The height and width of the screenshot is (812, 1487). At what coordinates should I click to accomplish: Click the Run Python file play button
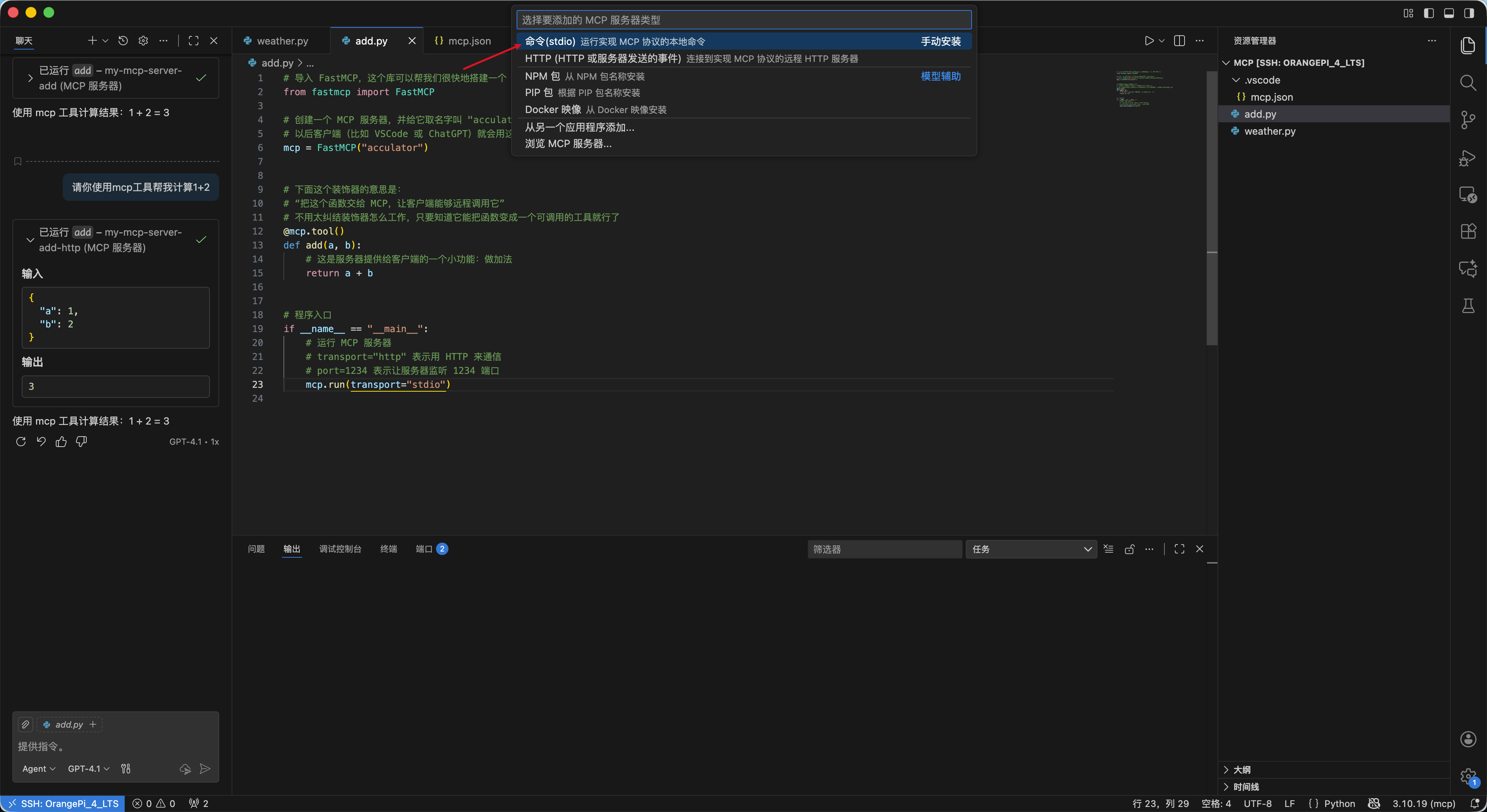[1149, 40]
